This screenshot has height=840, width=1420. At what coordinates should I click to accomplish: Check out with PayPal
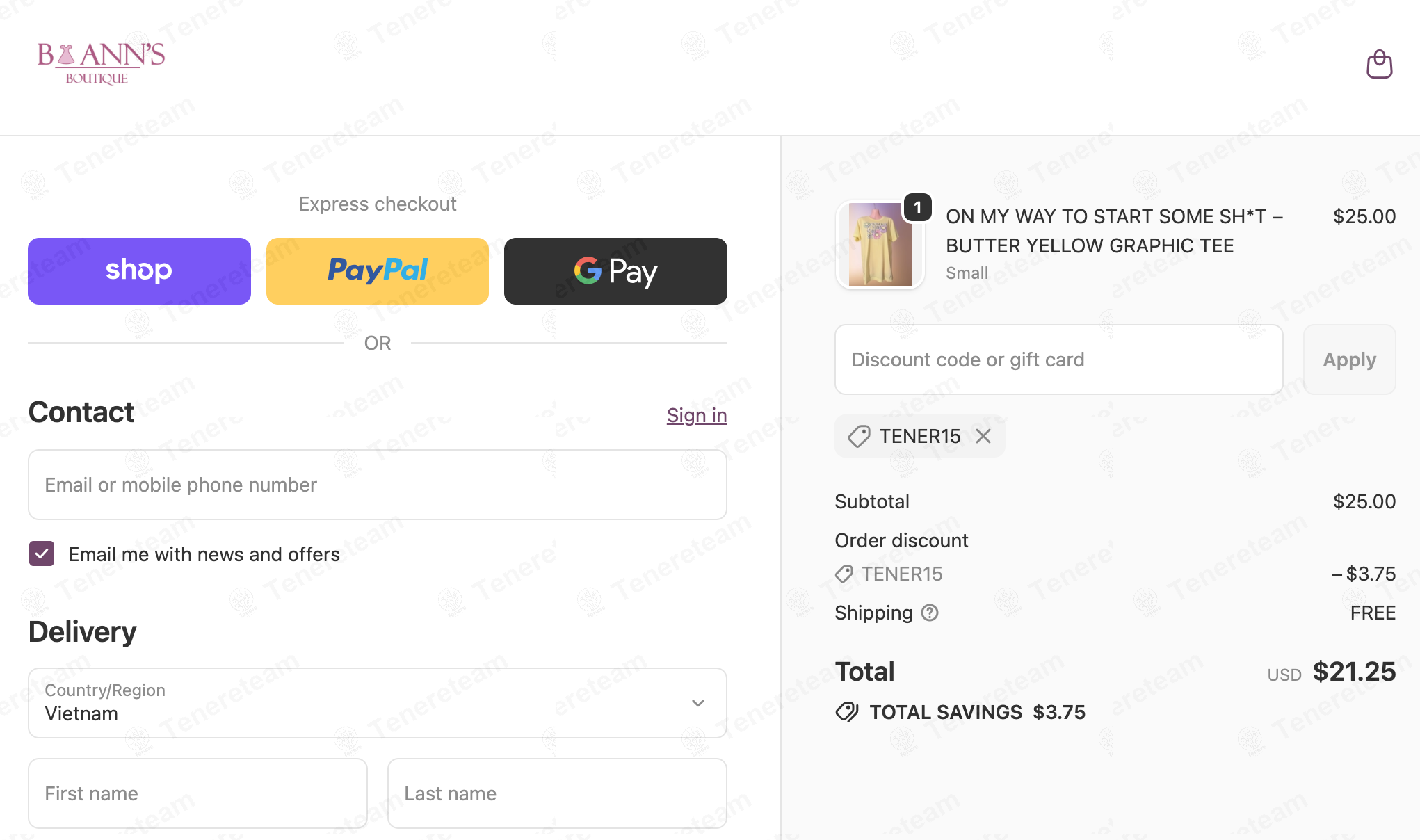click(x=378, y=271)
